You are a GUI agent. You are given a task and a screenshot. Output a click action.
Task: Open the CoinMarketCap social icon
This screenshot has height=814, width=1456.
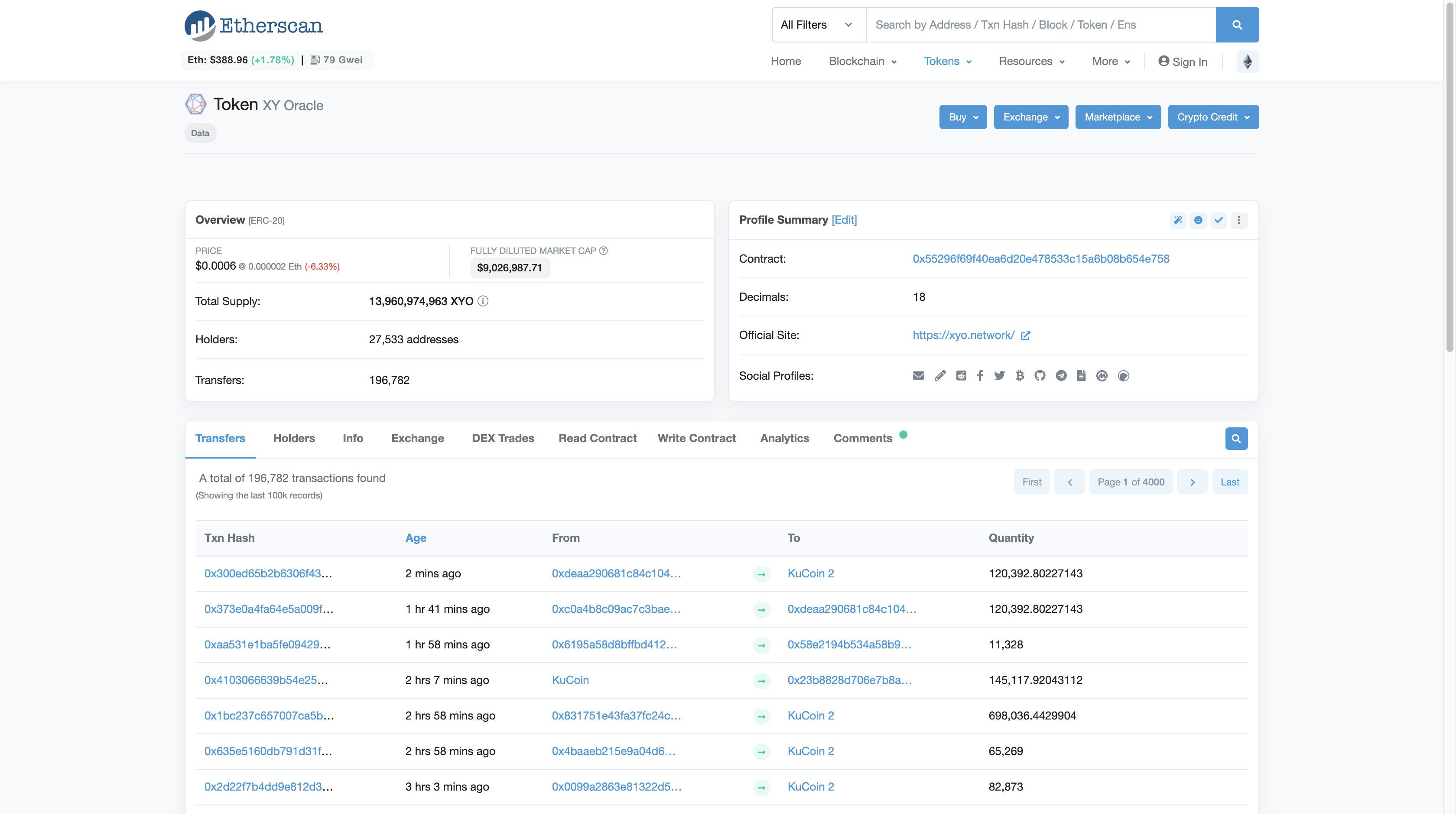tap(1102, 375)
